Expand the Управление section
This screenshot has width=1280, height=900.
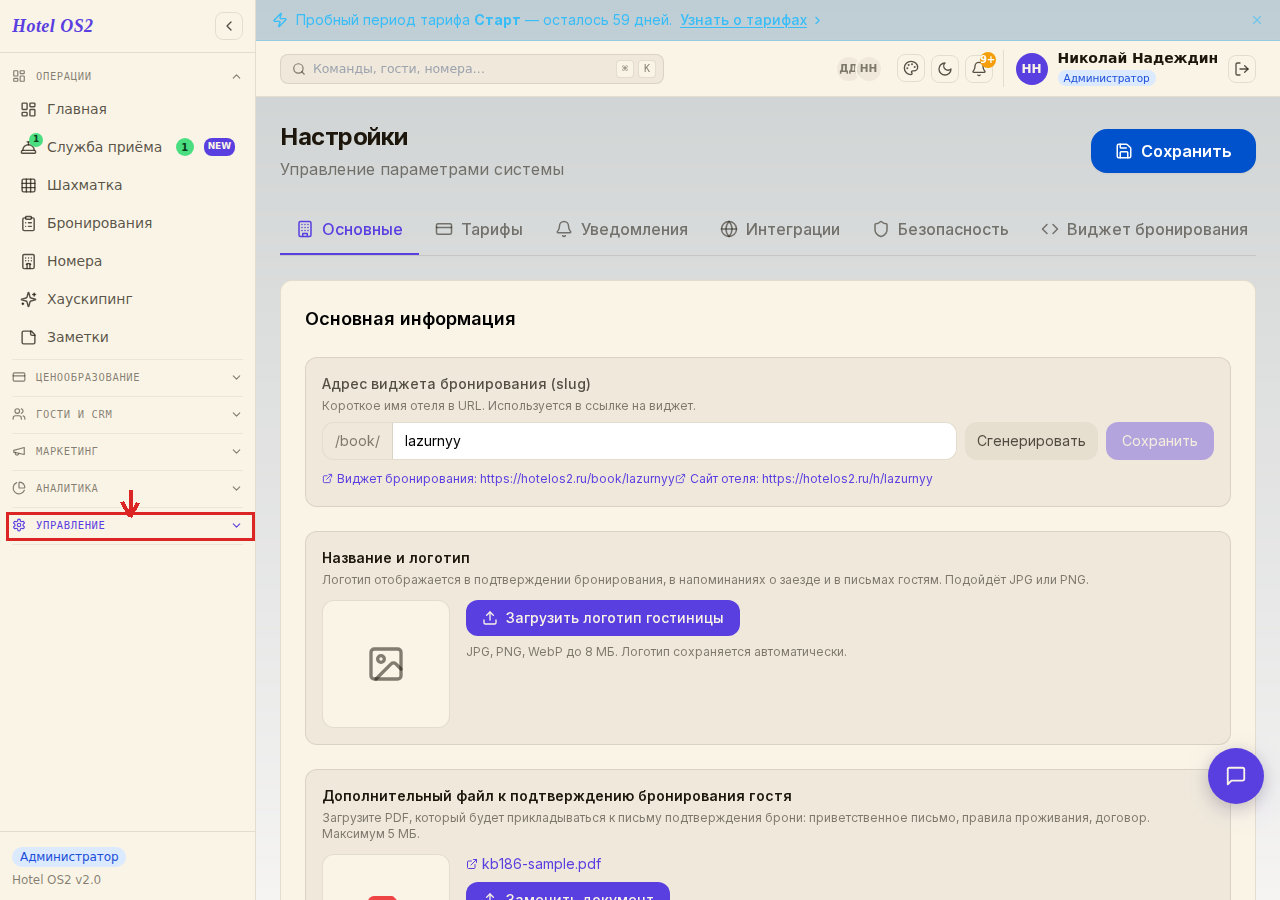pyautogui.click(x=128, y=525)
